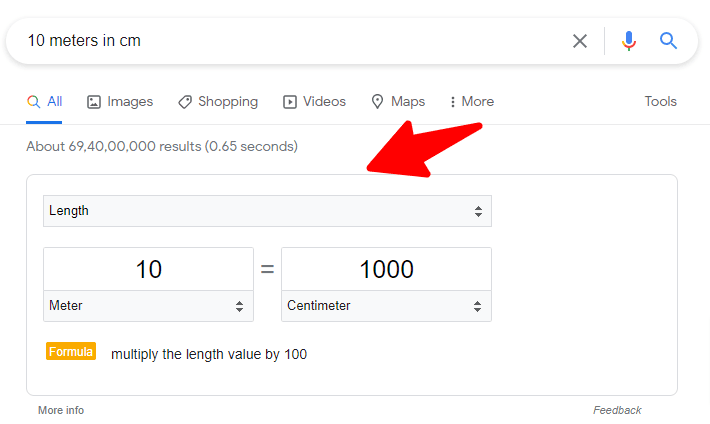
Task: Click the Maps pin icon
Action: (x=378, y=102)
